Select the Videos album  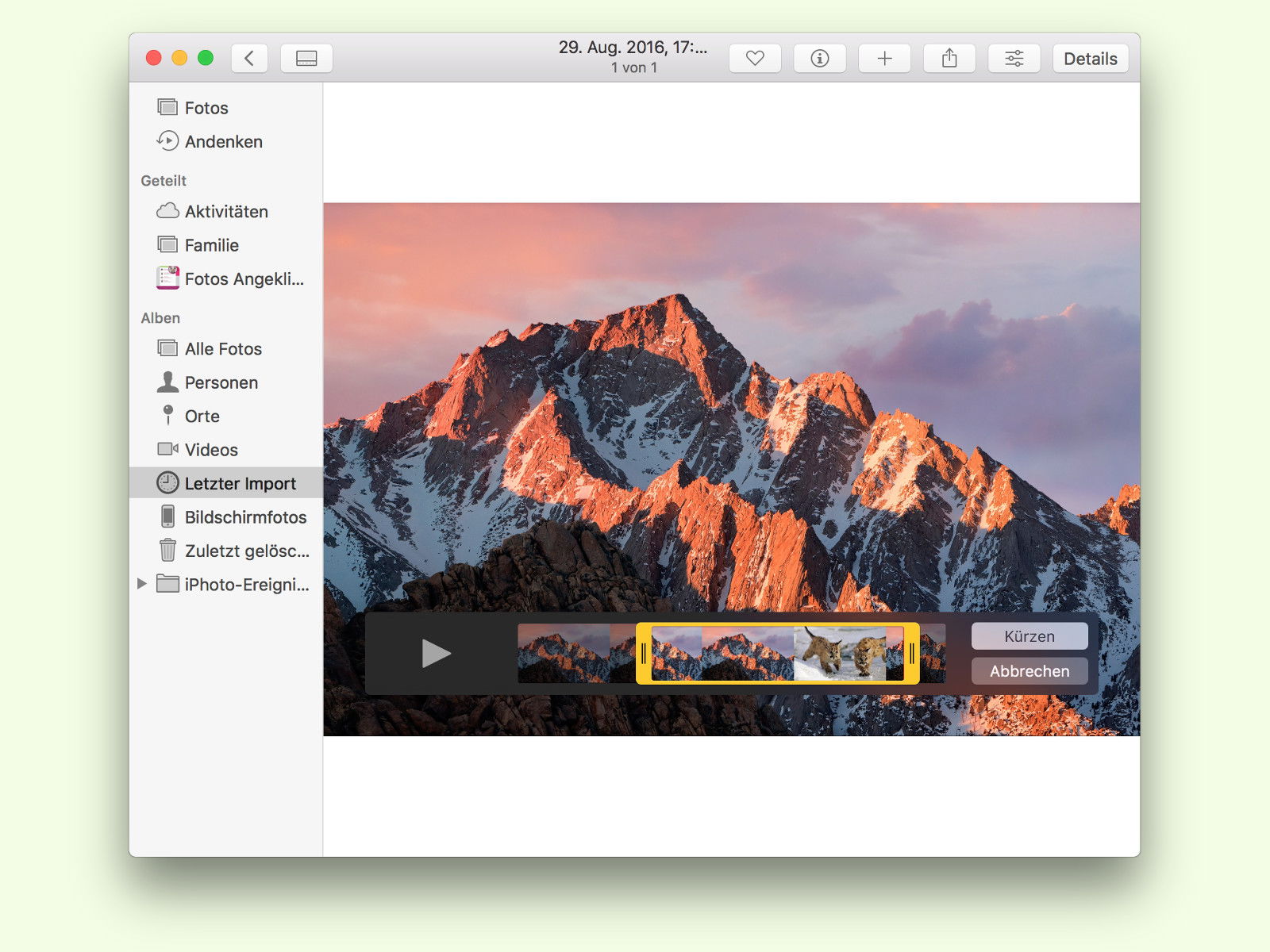(226, 450)
